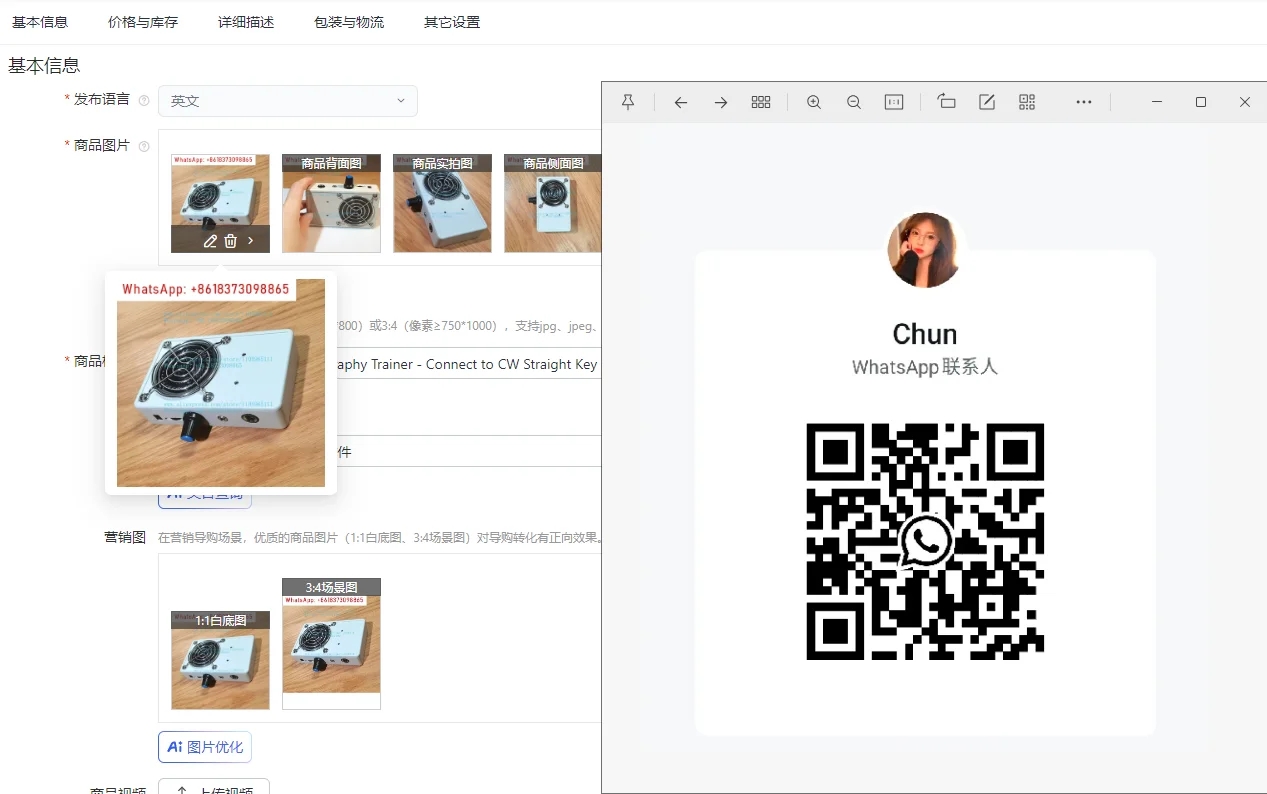Zoom in on the QR code image
1267x794 pixels.
[x=814, y=102]
